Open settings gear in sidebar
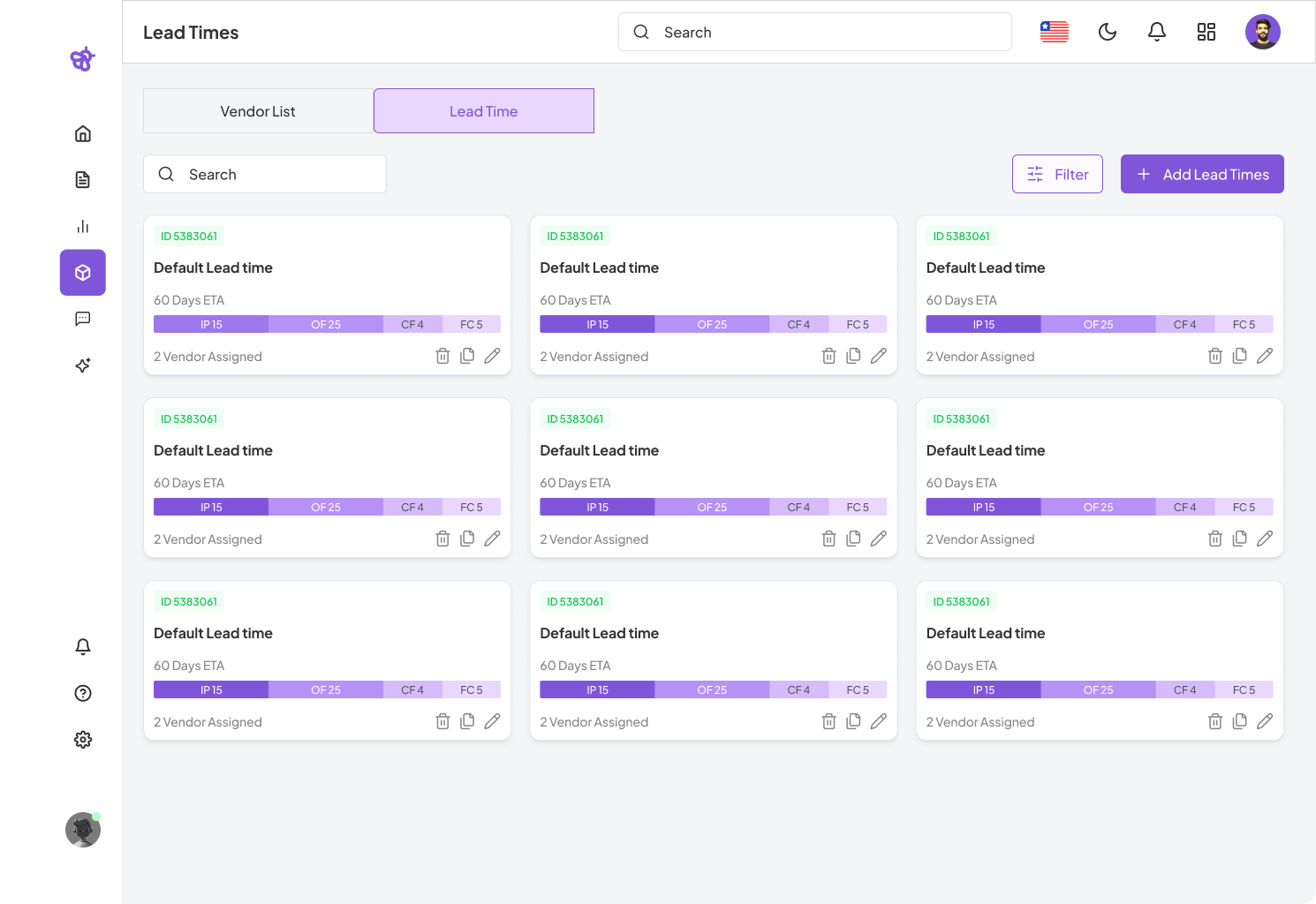 tap(83, 740)
